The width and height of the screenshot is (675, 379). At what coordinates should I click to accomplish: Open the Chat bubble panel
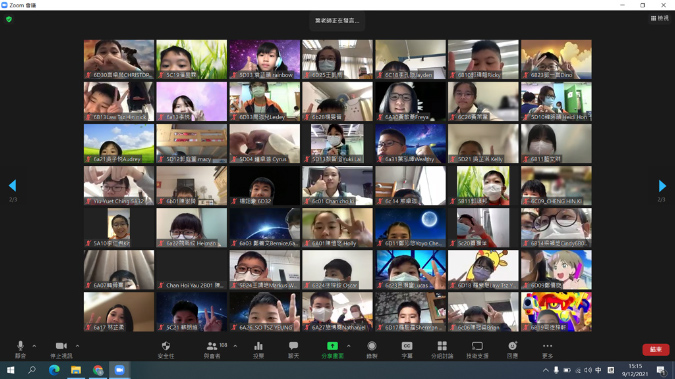coord(294,349)
